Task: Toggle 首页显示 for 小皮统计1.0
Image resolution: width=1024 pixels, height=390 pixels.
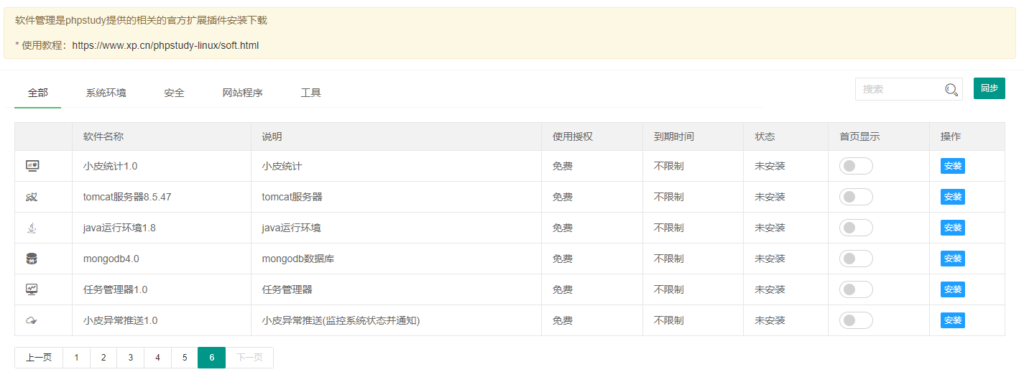Action: 856,166
